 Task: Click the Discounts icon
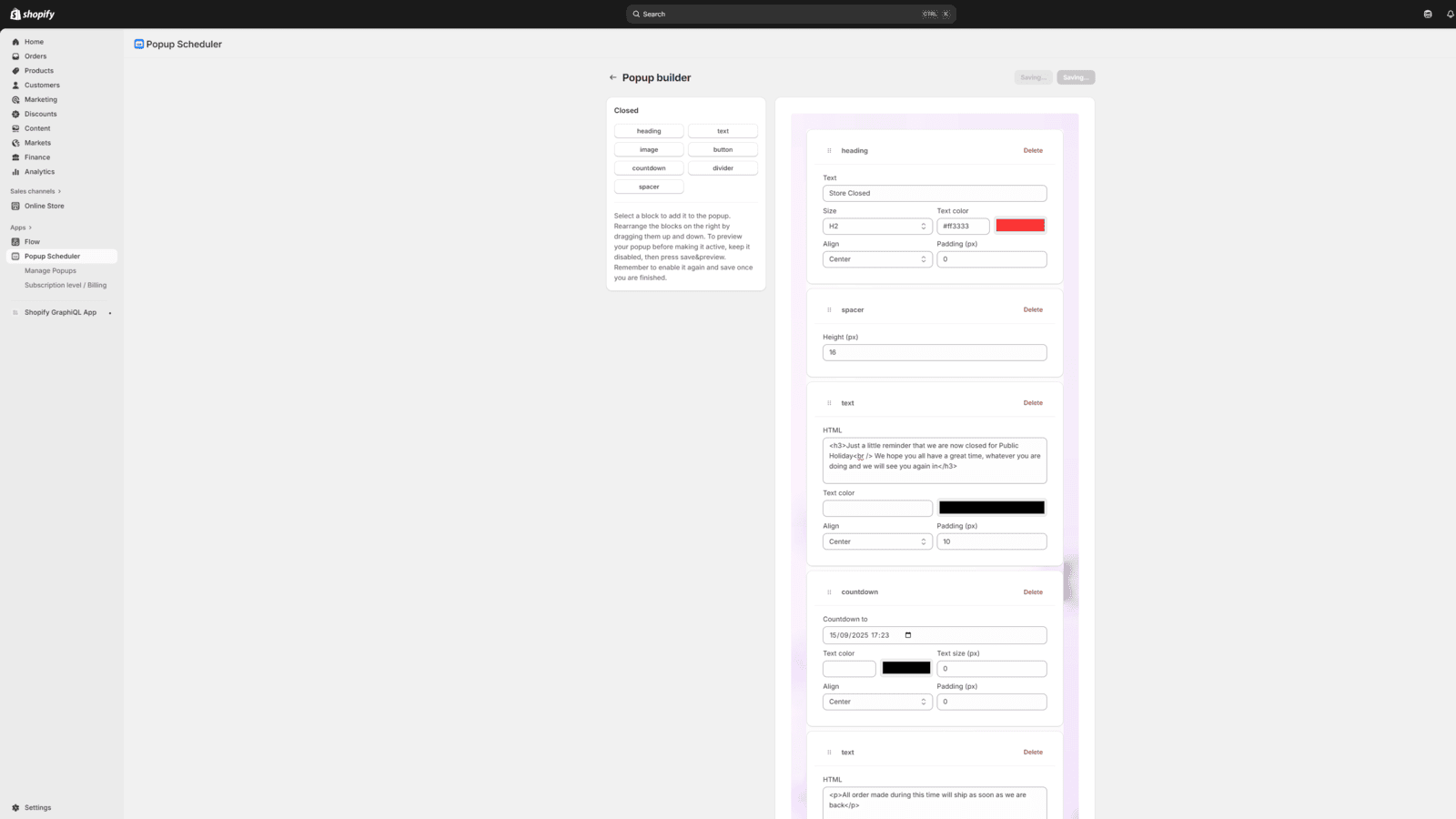tap(15, 114)
